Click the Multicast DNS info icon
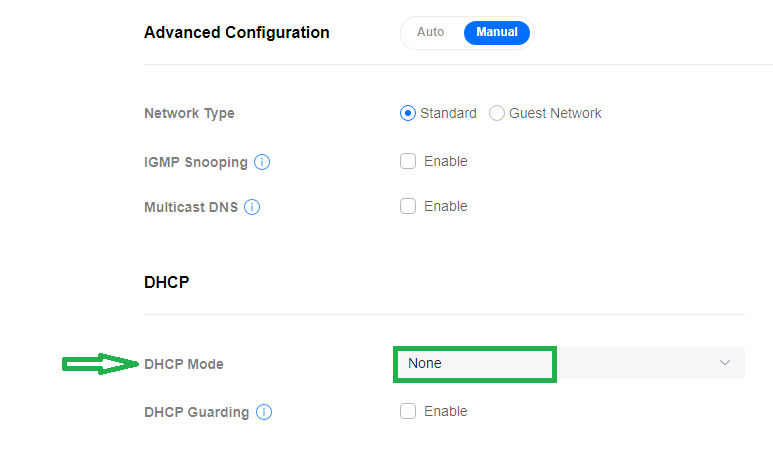 pos(252,207)
